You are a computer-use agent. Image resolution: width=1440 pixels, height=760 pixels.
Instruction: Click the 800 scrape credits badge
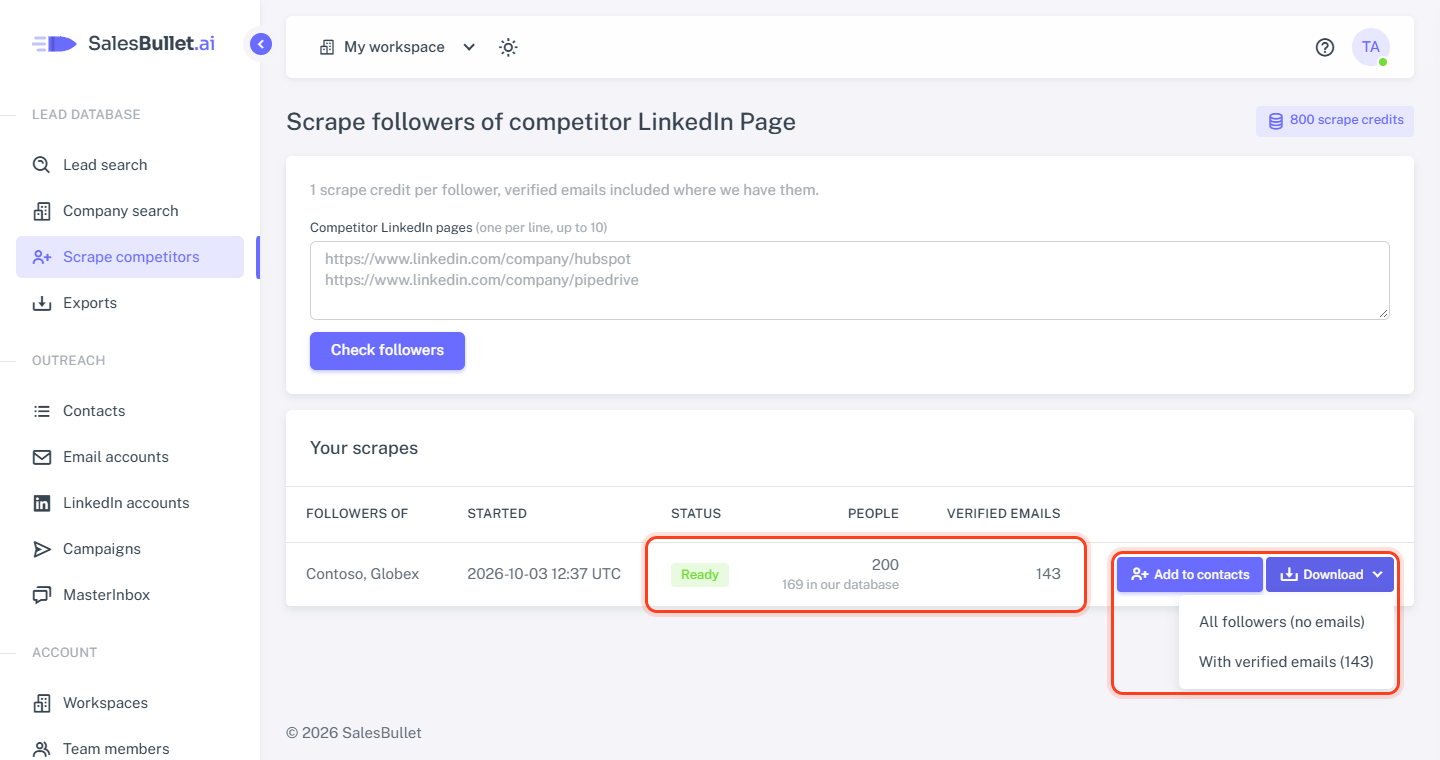1335,121
